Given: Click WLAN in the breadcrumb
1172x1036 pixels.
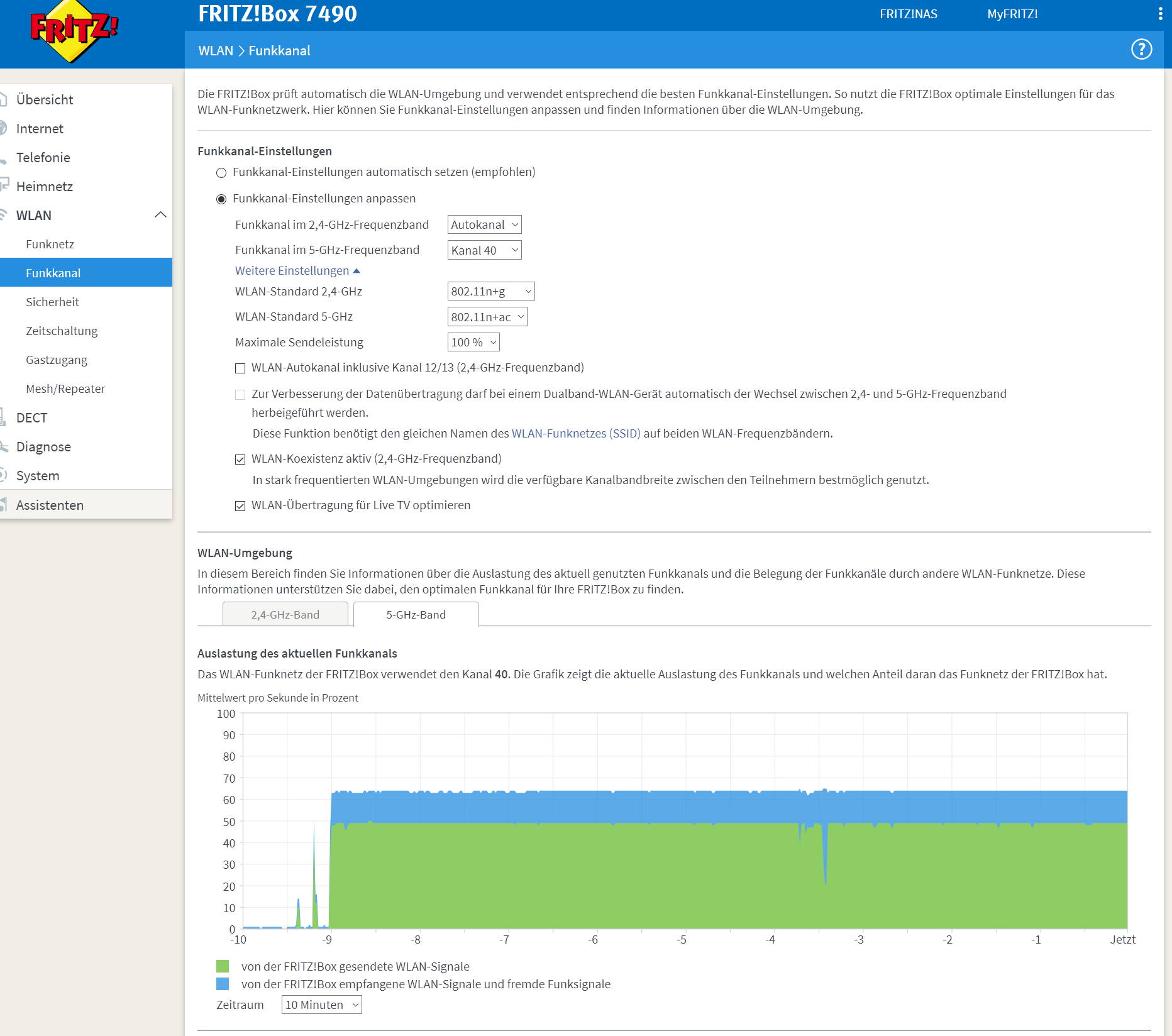Looking at the screenshot, I should point(216,50).
